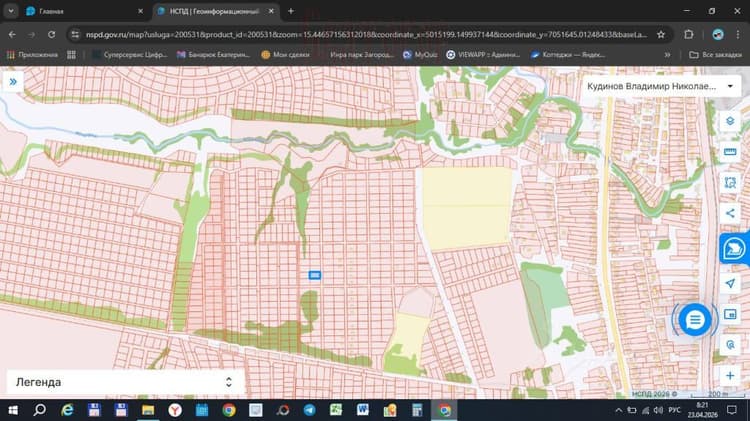This screenshot has width=750, height=421.
Task: Open the map search tool
Action: pyautogui.click(x=730, y=344)
